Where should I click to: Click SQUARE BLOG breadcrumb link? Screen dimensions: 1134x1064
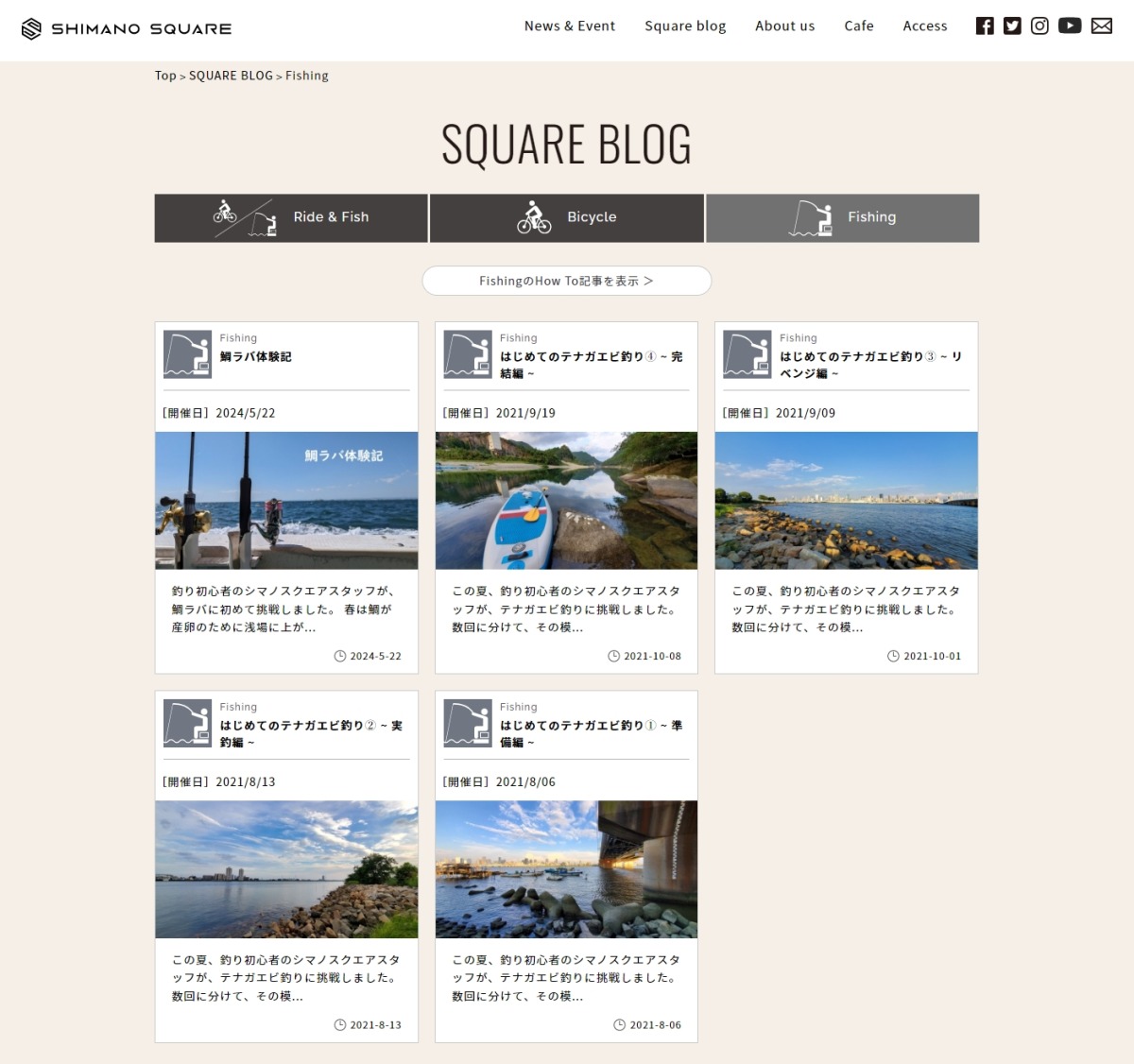click(x=231, y=76)
